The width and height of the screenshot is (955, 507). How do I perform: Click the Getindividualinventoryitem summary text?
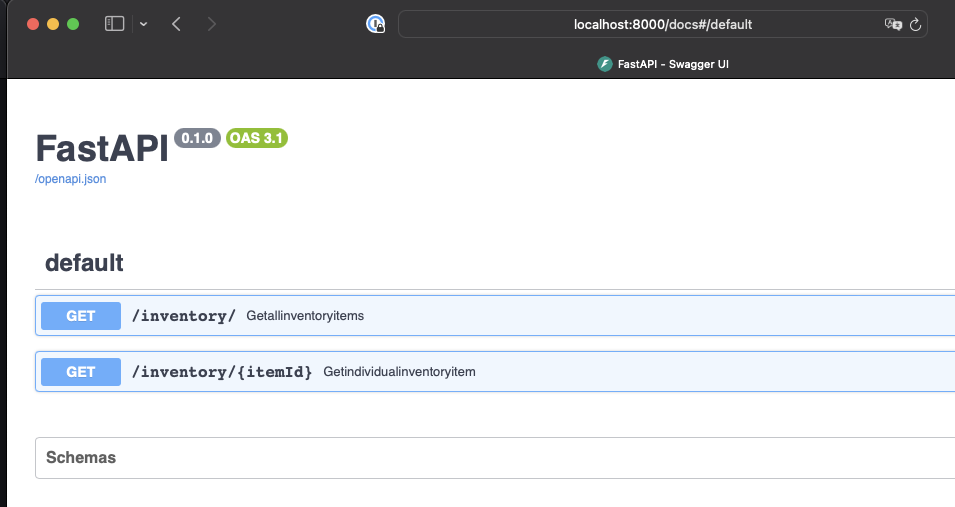[400, 372]
